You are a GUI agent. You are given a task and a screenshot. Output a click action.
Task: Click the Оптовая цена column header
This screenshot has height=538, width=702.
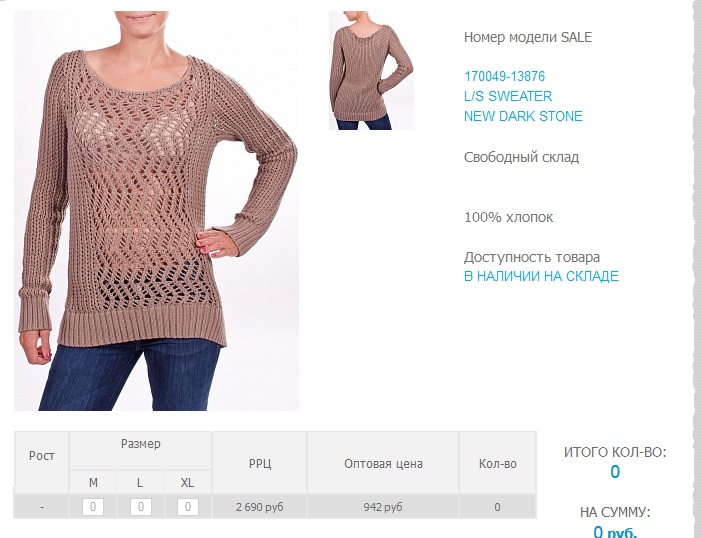coord(383,463)
